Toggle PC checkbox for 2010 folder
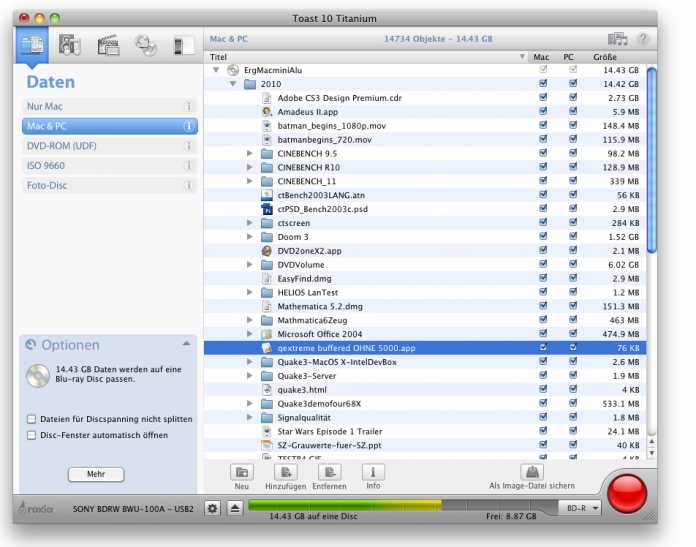 (x=573, y=83)
